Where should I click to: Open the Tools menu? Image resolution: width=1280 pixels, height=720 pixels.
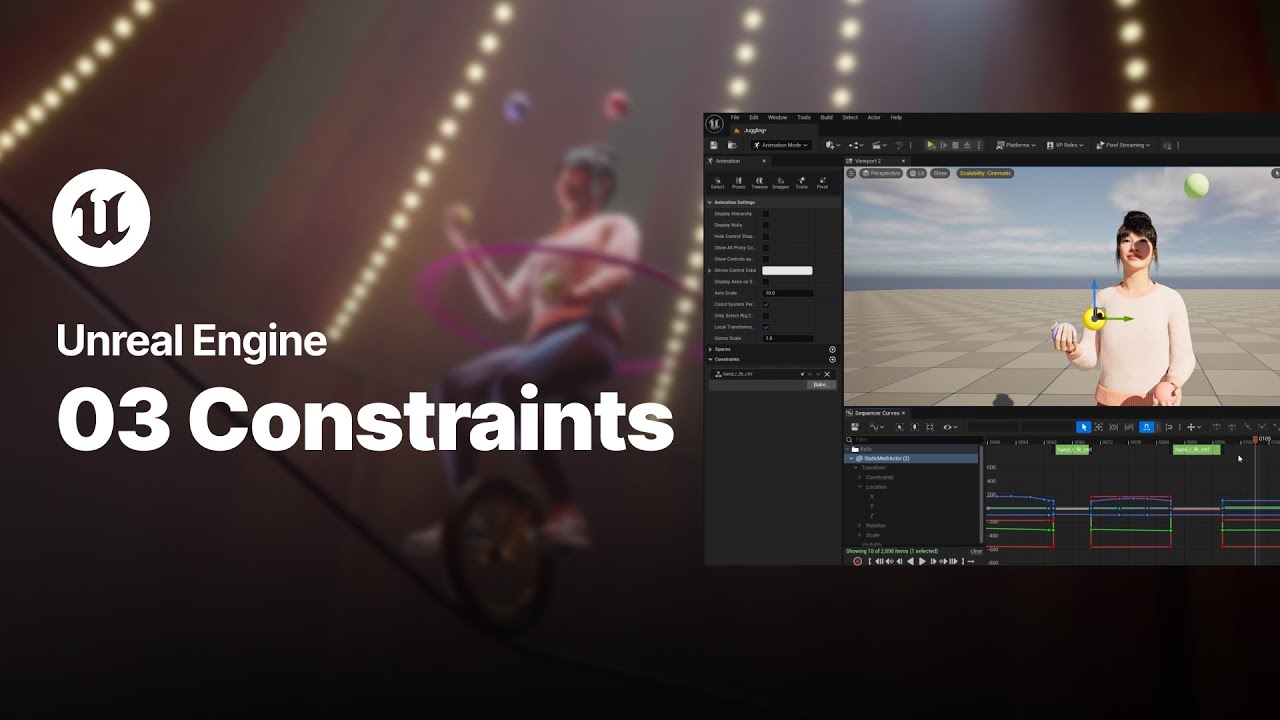(x=804, y=117)
